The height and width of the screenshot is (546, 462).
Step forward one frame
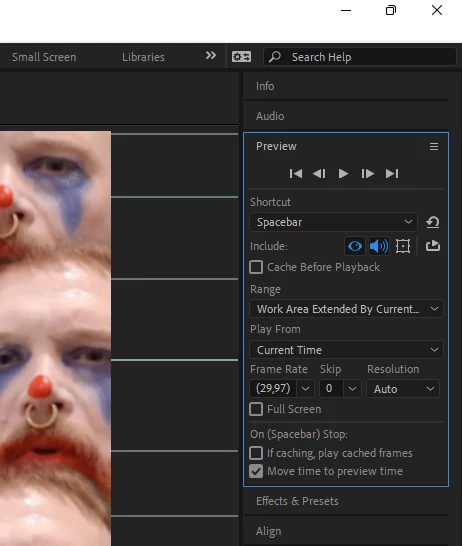coord(367,173)
